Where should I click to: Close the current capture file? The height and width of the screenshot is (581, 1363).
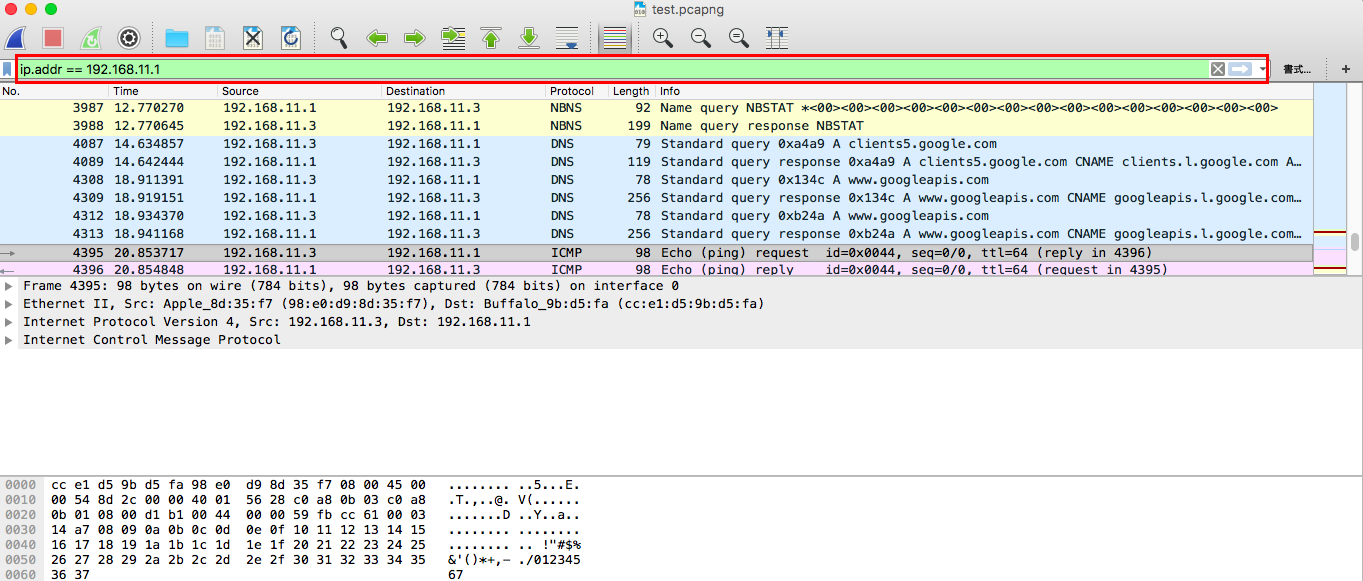[253, 39]
